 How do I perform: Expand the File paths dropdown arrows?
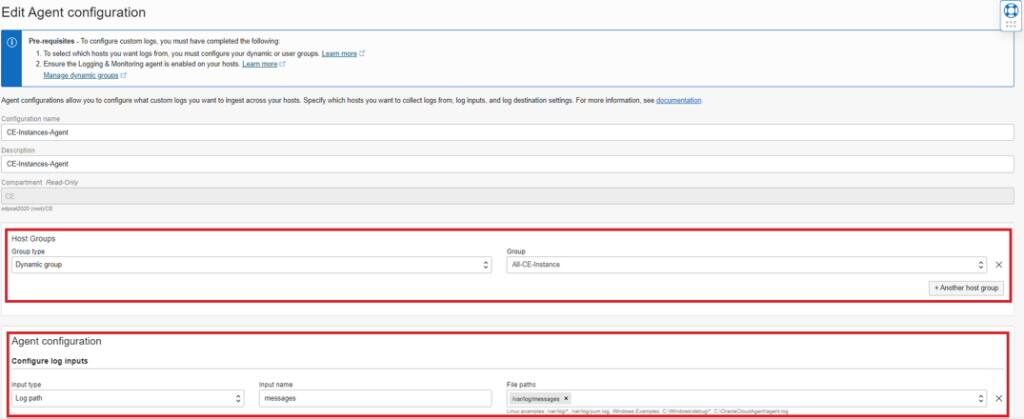(981, 398)
